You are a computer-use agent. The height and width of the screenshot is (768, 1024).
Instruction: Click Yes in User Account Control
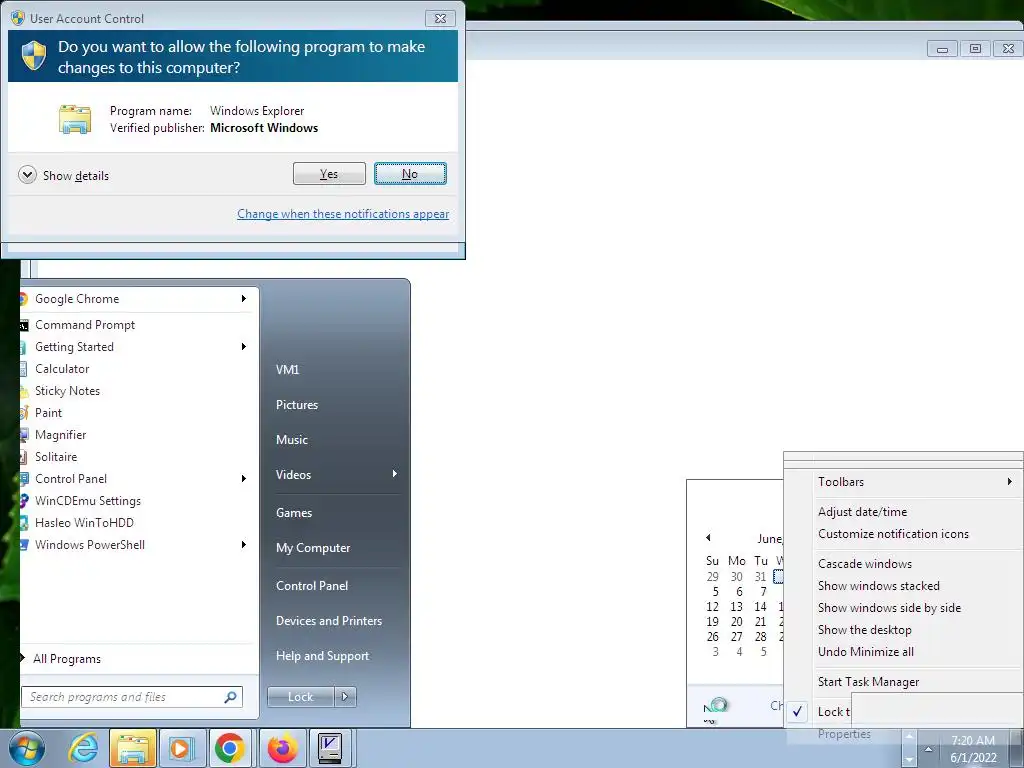pyautogui.click(x=329, y=174)
